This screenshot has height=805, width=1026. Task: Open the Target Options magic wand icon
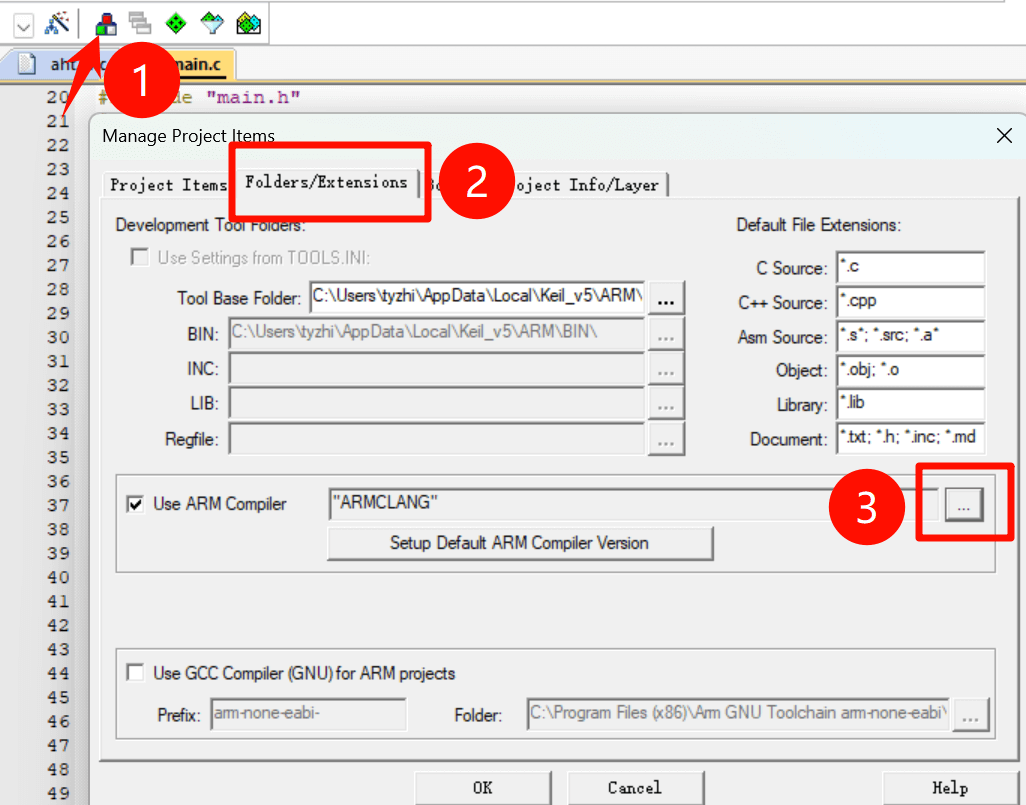[57, 22]
